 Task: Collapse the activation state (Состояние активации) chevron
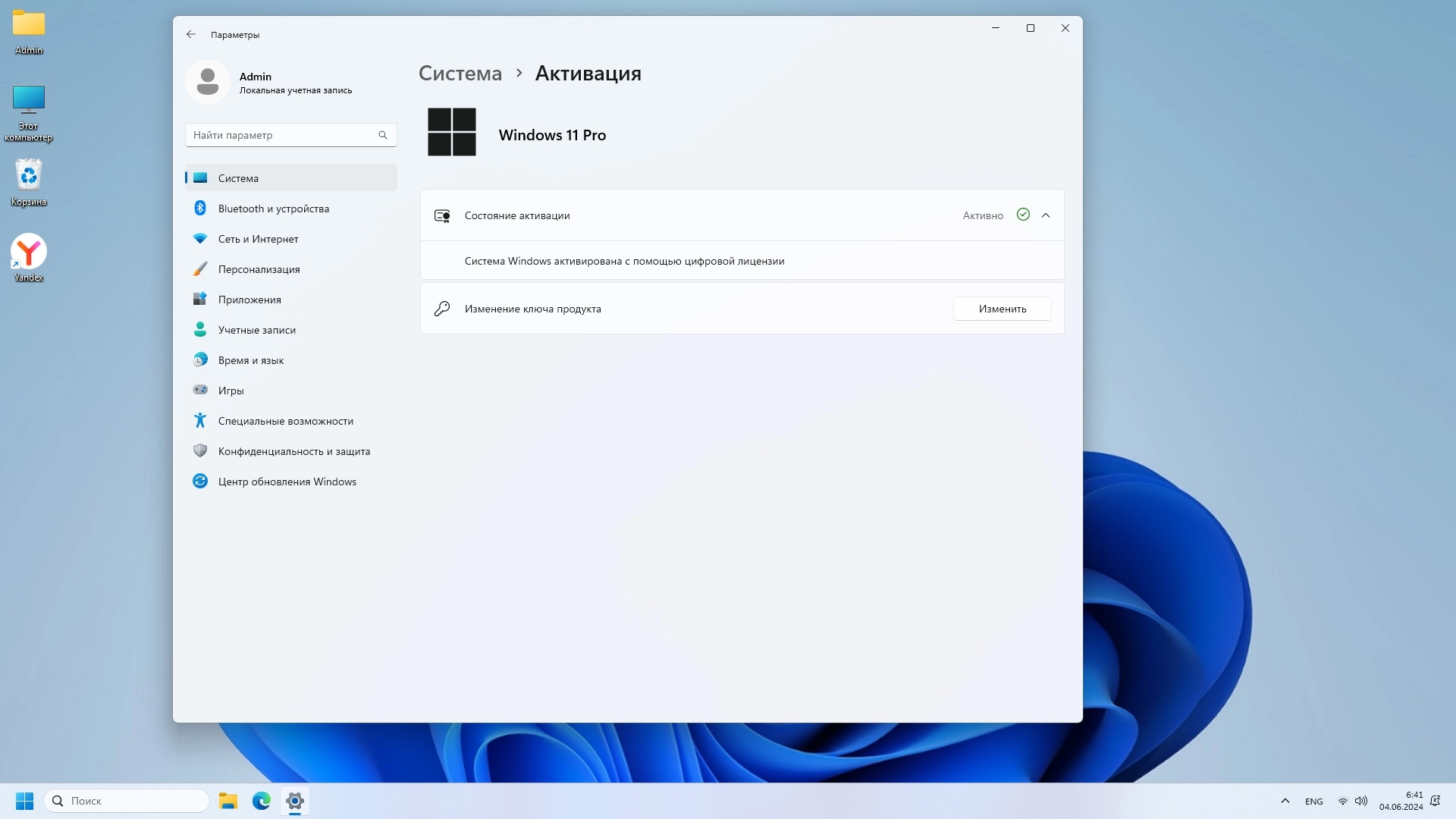[x=1046, y=215]
